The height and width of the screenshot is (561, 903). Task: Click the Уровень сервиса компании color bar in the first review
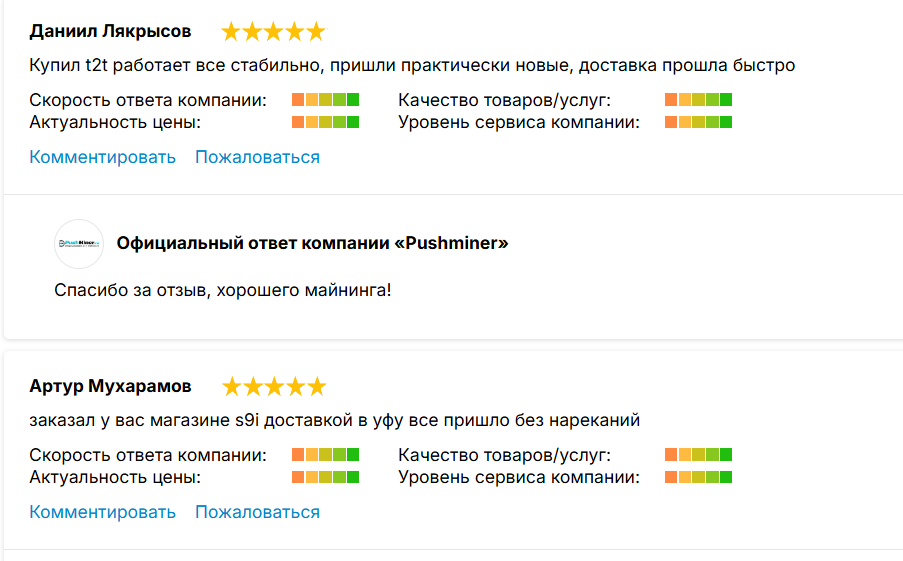click(x=699, y=122)
